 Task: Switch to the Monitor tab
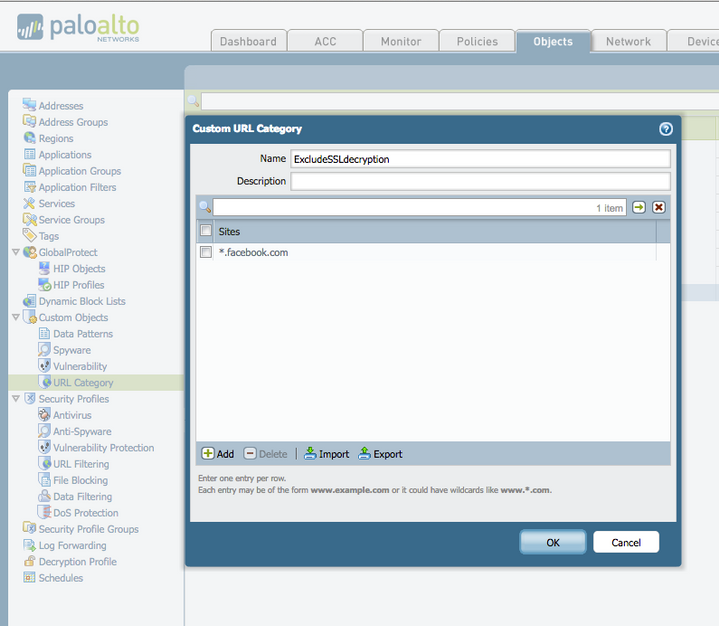point(401,41)
